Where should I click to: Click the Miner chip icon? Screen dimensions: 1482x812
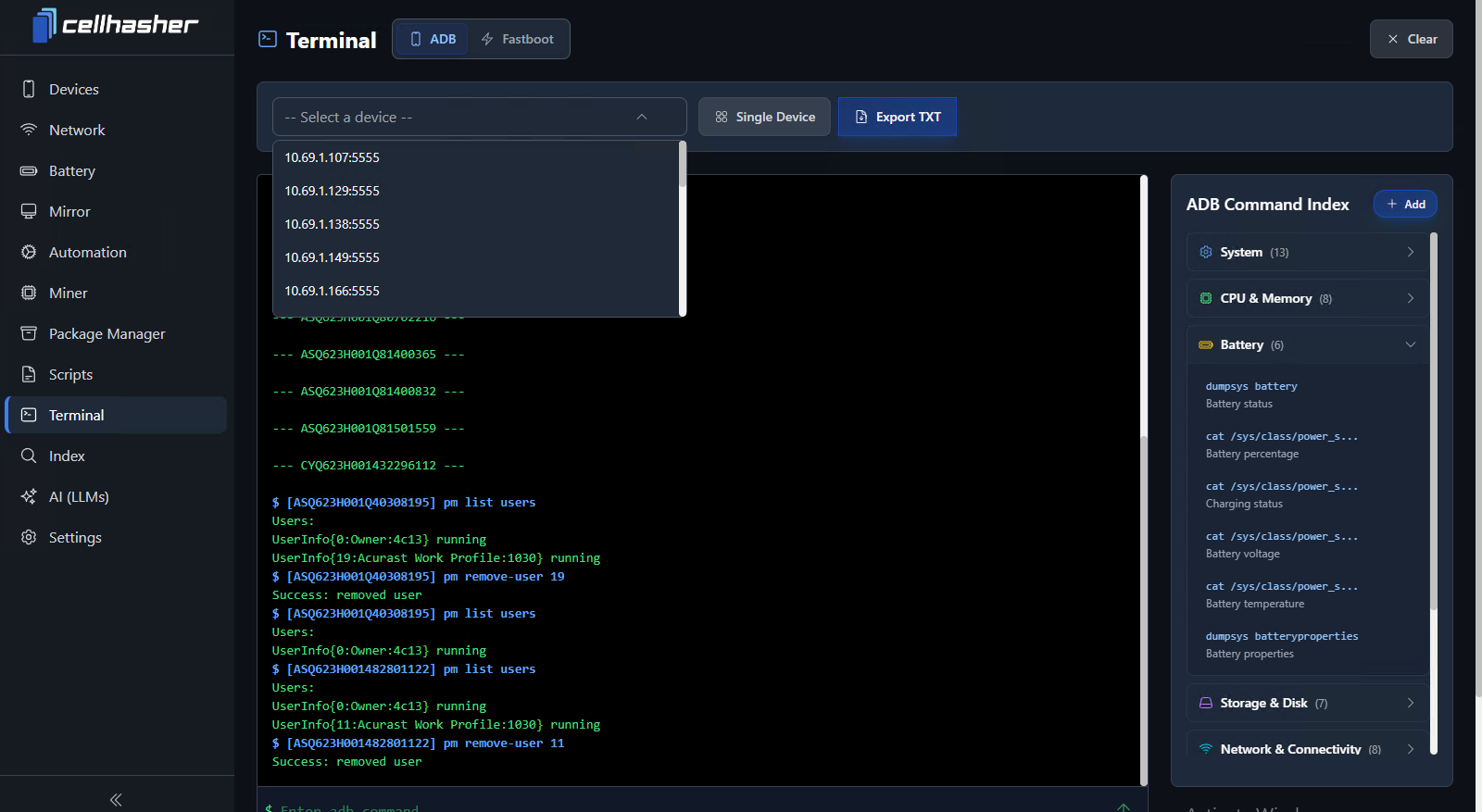point(29,293)
